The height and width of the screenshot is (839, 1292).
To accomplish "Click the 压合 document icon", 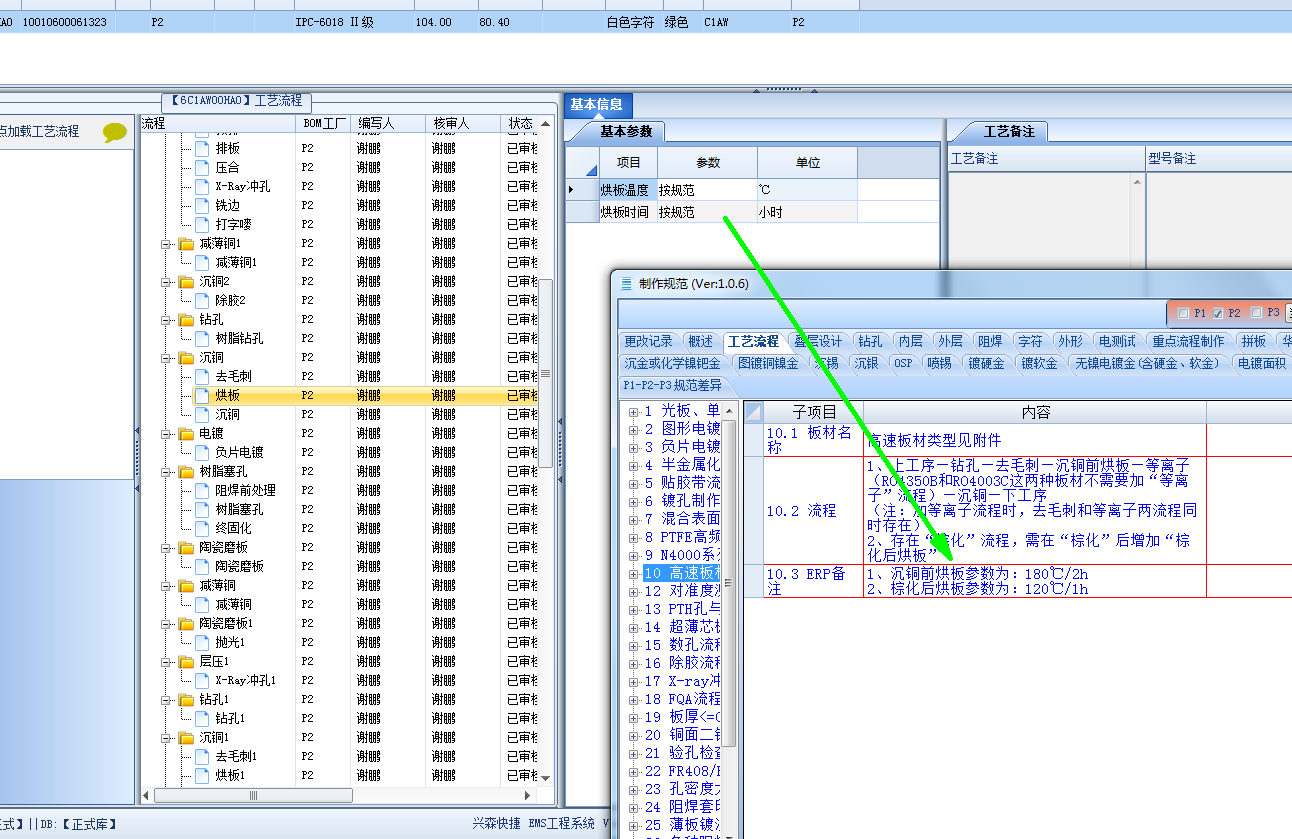I will (202, 167).
